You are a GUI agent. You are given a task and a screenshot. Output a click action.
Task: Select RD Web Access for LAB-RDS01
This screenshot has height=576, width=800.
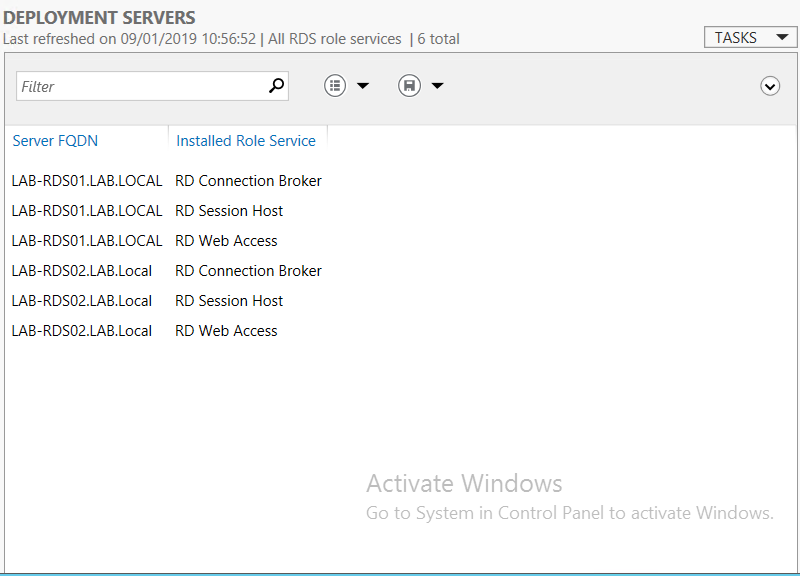pos(226,241)
